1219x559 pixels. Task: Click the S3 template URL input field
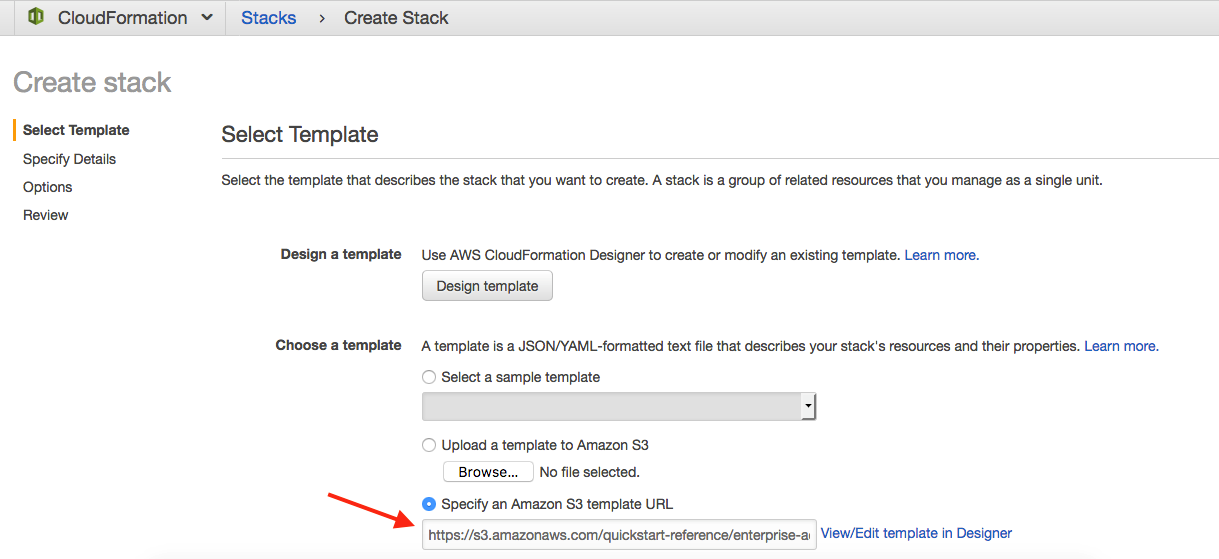[618, 535]
